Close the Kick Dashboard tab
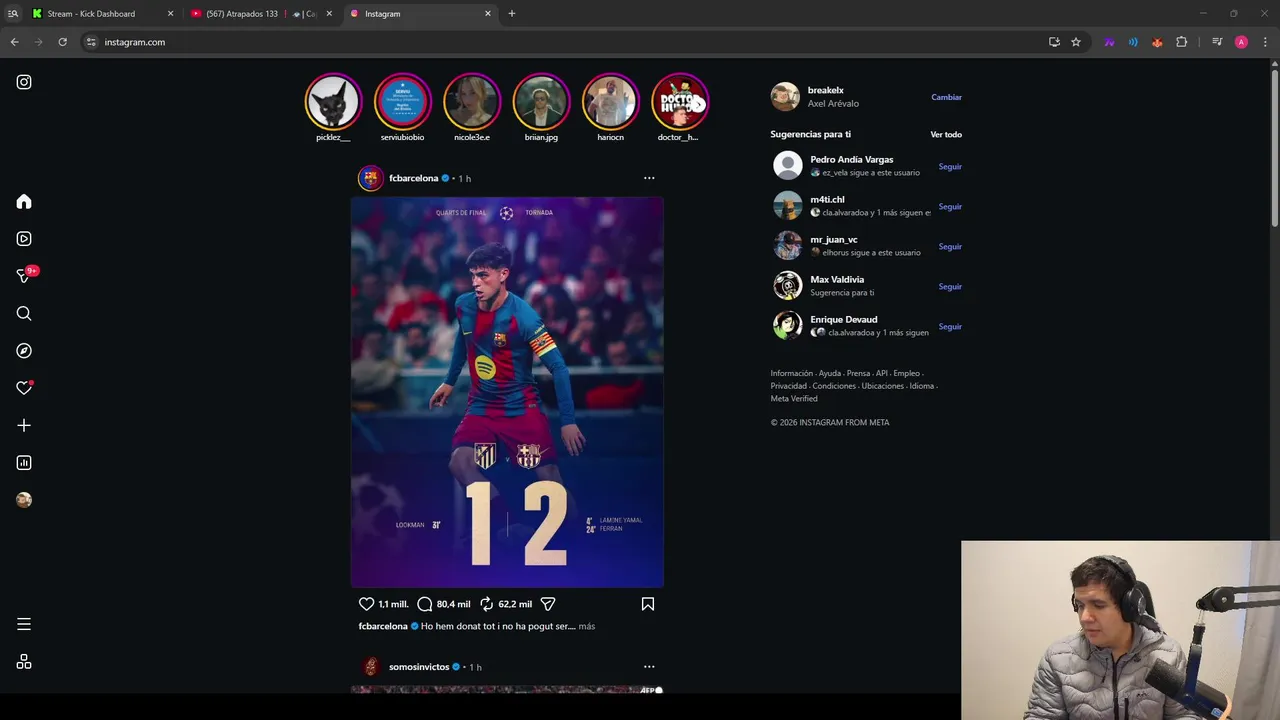Viewport: 1280px width, 720px height. pyautogui.click(x=170, y=14)
